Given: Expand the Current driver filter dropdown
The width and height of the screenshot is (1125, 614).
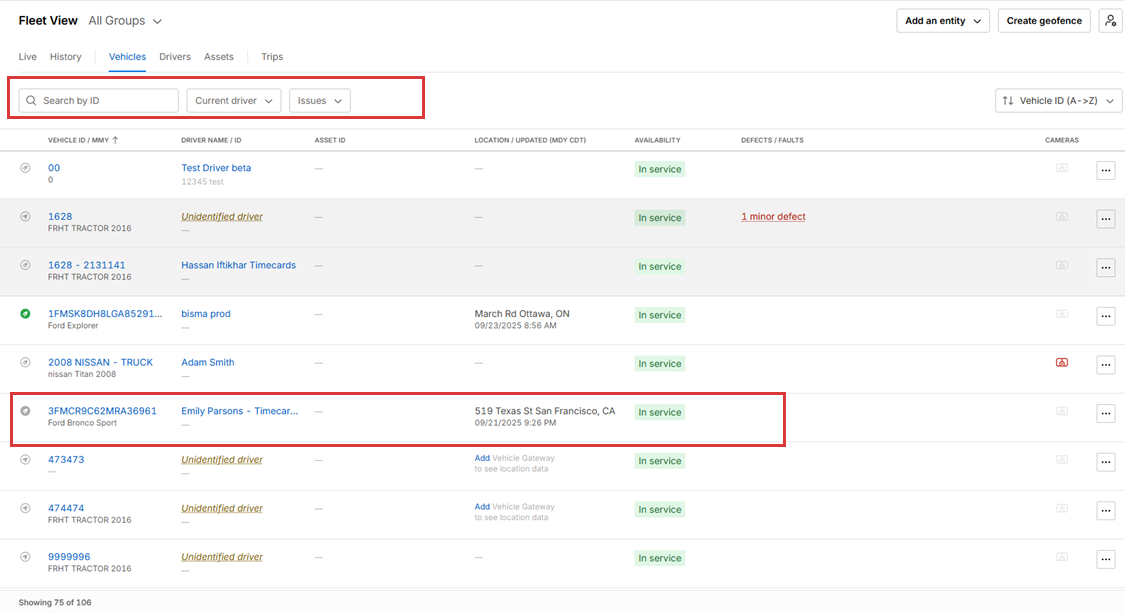Looking at the screenshot, I should click(233, 101).
